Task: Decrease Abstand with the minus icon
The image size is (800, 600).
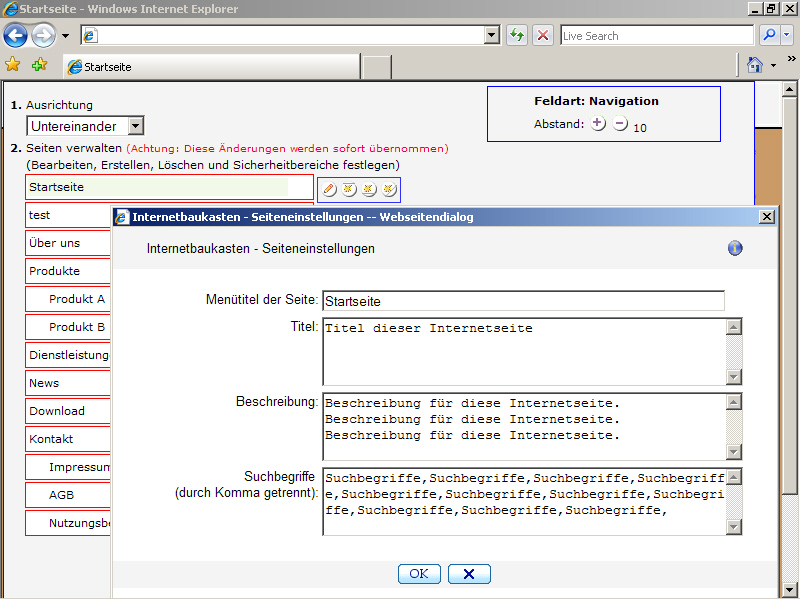Action: (x=620, y=124)
